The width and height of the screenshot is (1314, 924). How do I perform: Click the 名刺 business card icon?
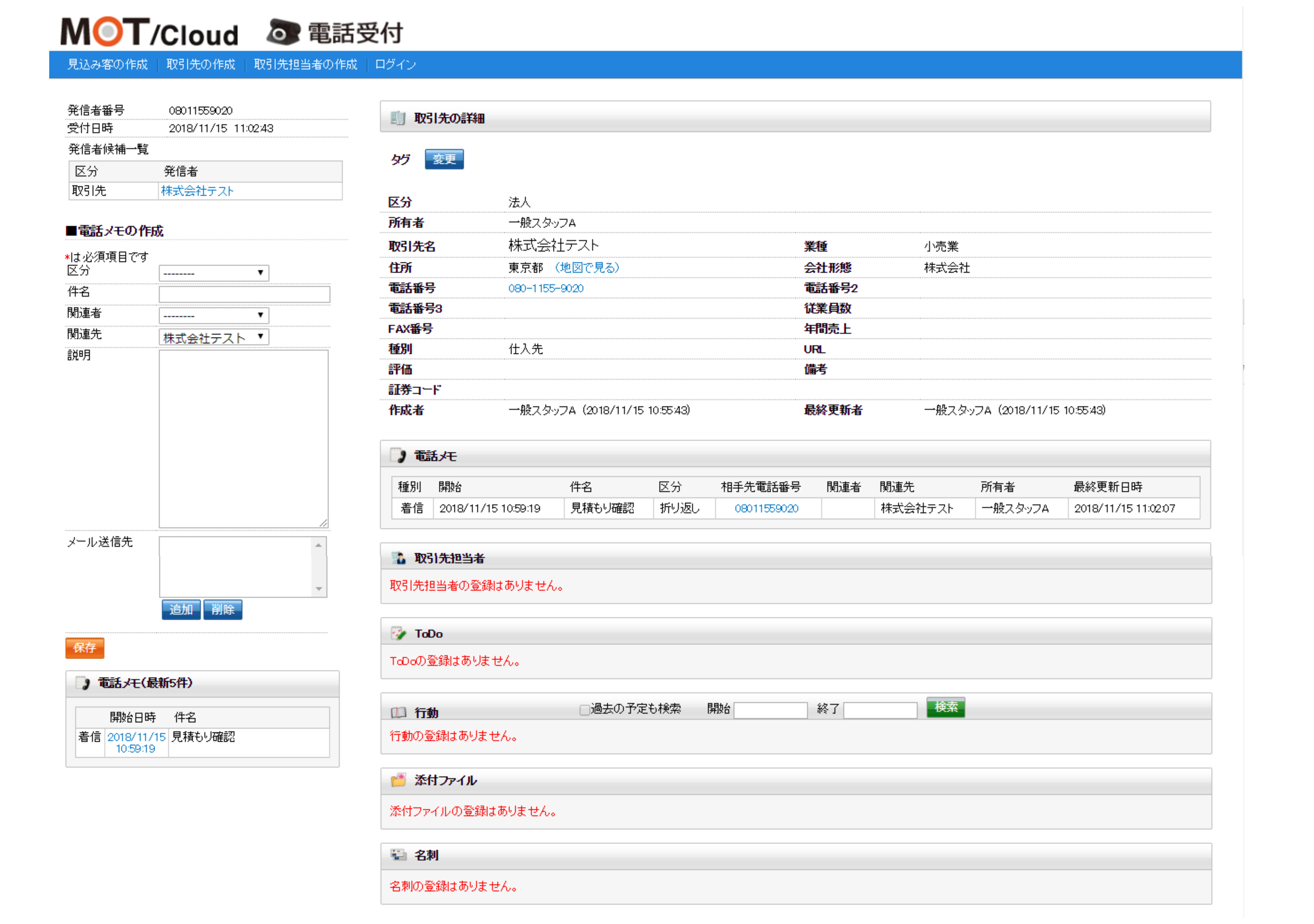click(x=398, y=855)
